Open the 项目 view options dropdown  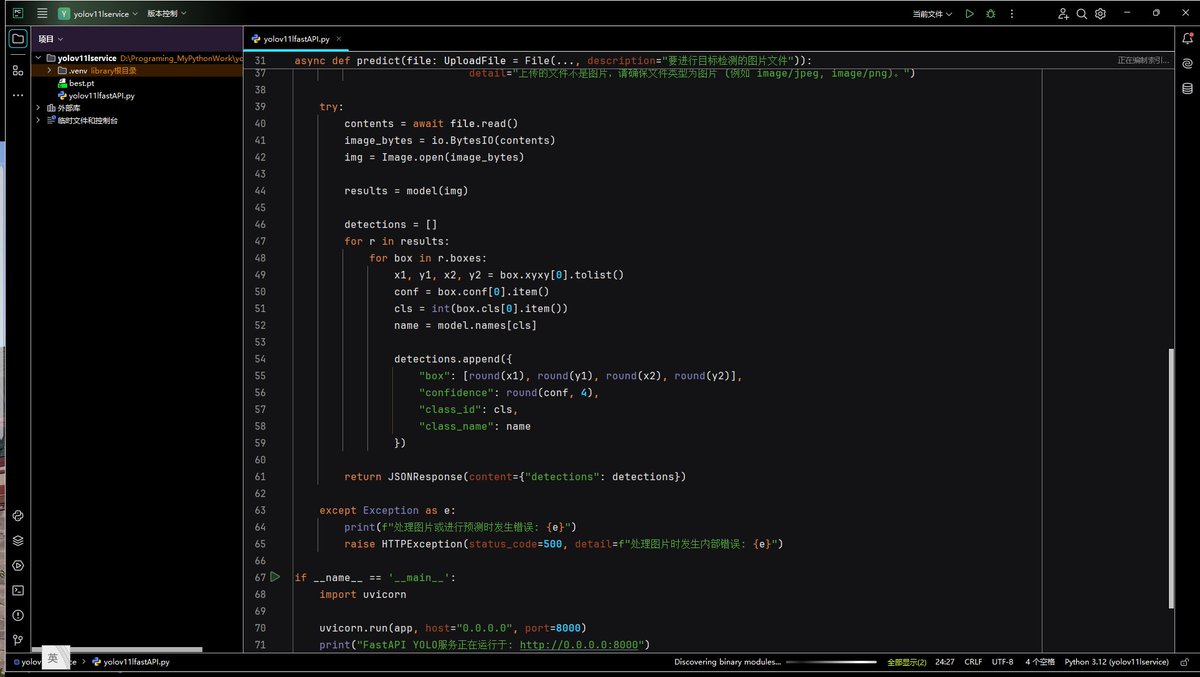[x=51, y=39]
